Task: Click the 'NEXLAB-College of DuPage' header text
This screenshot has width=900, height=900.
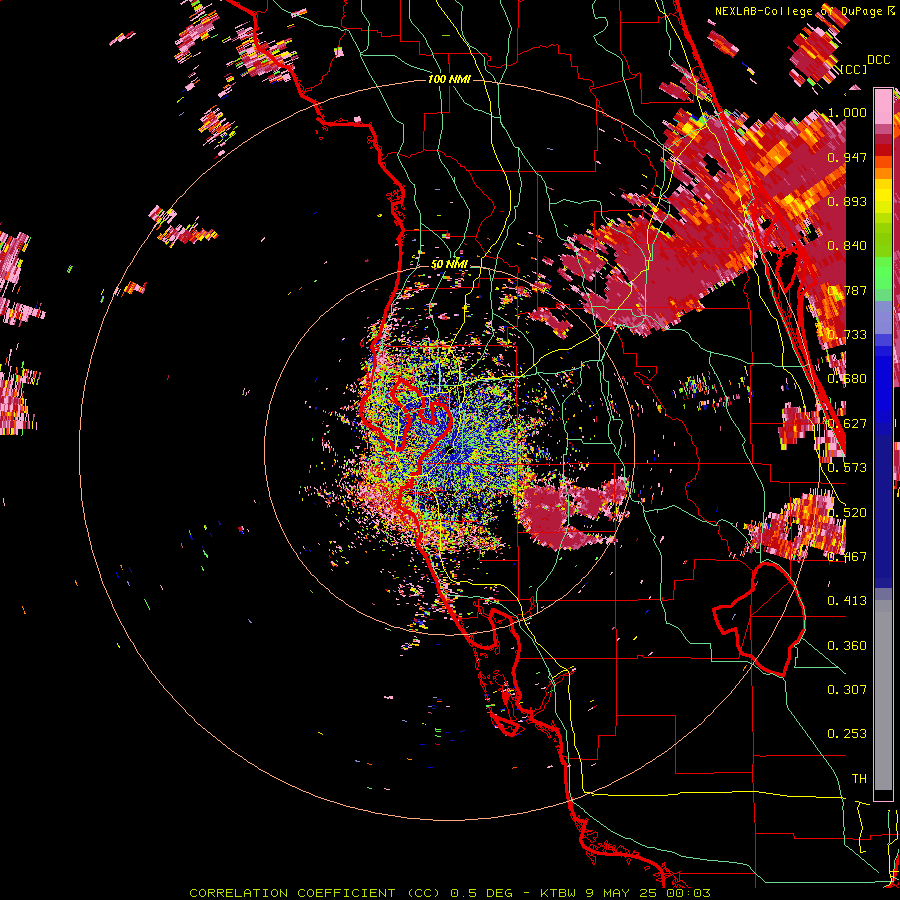Action: tap(800, 11)
